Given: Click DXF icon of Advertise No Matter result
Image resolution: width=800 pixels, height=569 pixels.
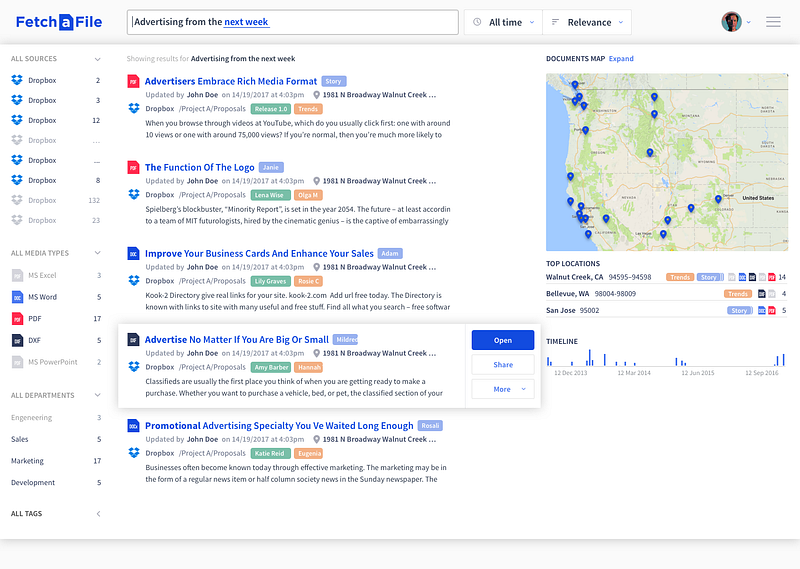Looking at the screenshot, I should coord(133,339).
